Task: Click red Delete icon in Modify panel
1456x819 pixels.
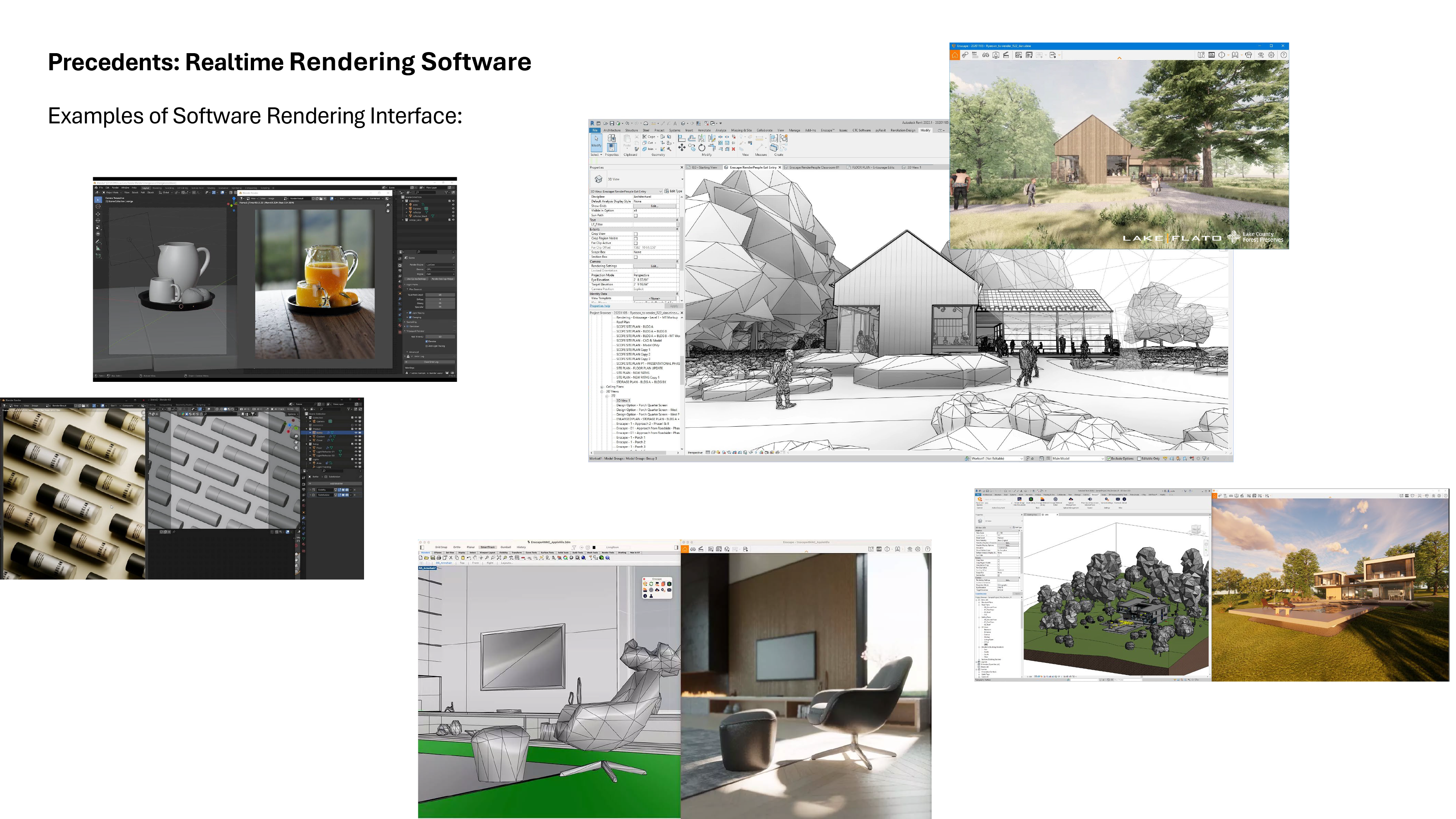Action: (734, 149)
